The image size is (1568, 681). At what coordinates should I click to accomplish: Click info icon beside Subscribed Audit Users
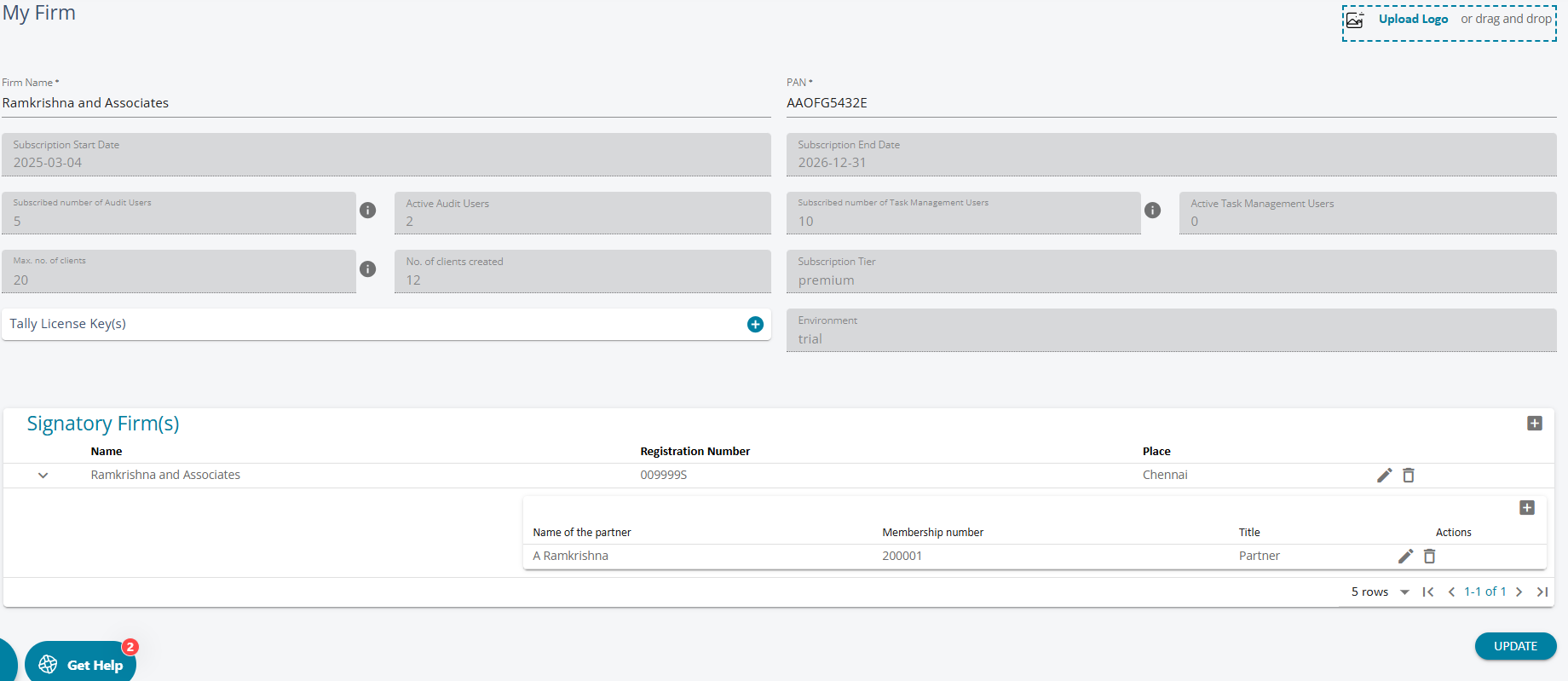click(x=367, y=210)
